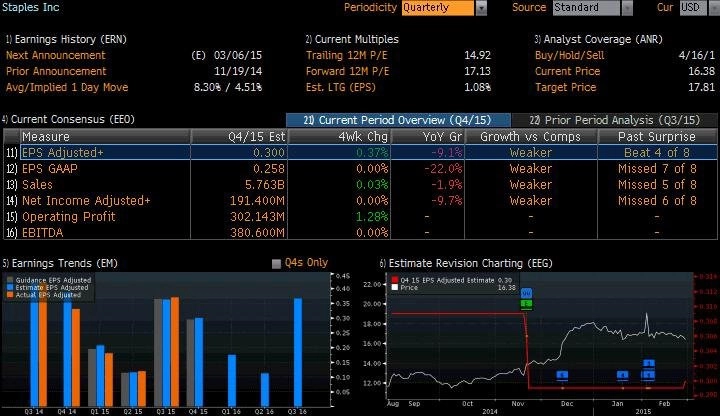Switch to Current Period Overview (Q4/15) tab
The width and height of the screenshot is (720, 416).
coord(398,120)
